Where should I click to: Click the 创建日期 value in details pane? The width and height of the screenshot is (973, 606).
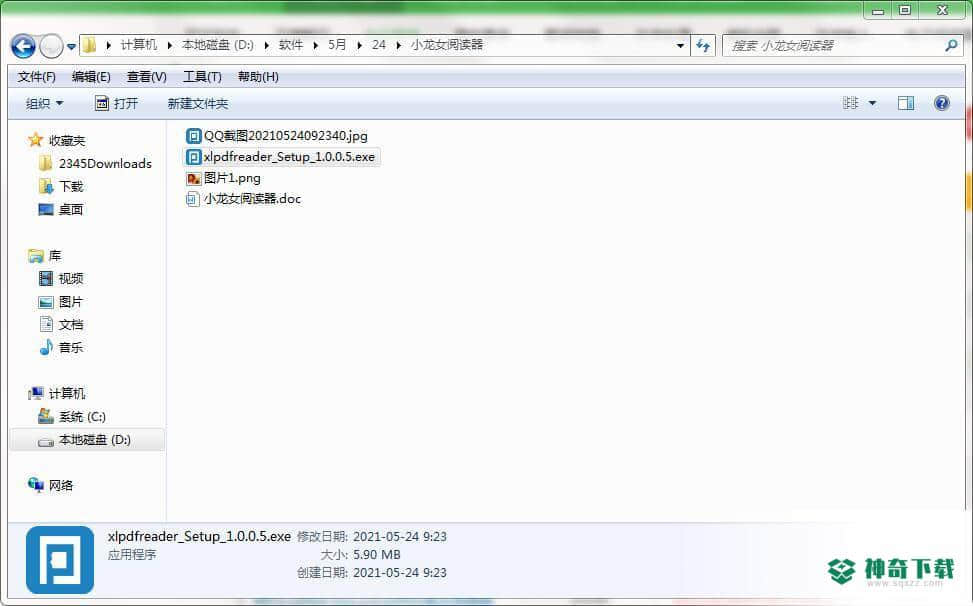[400, 573]
